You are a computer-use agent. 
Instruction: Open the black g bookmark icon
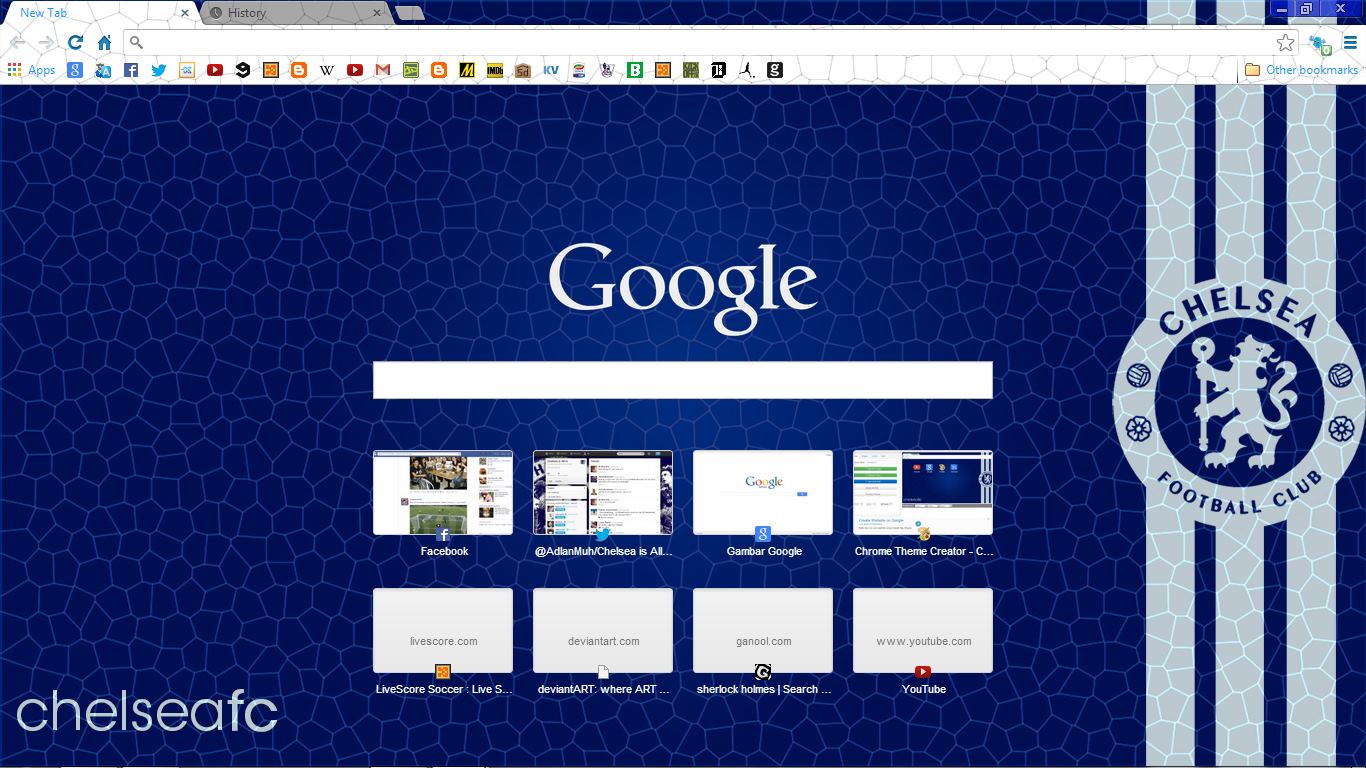pos(775,70)
